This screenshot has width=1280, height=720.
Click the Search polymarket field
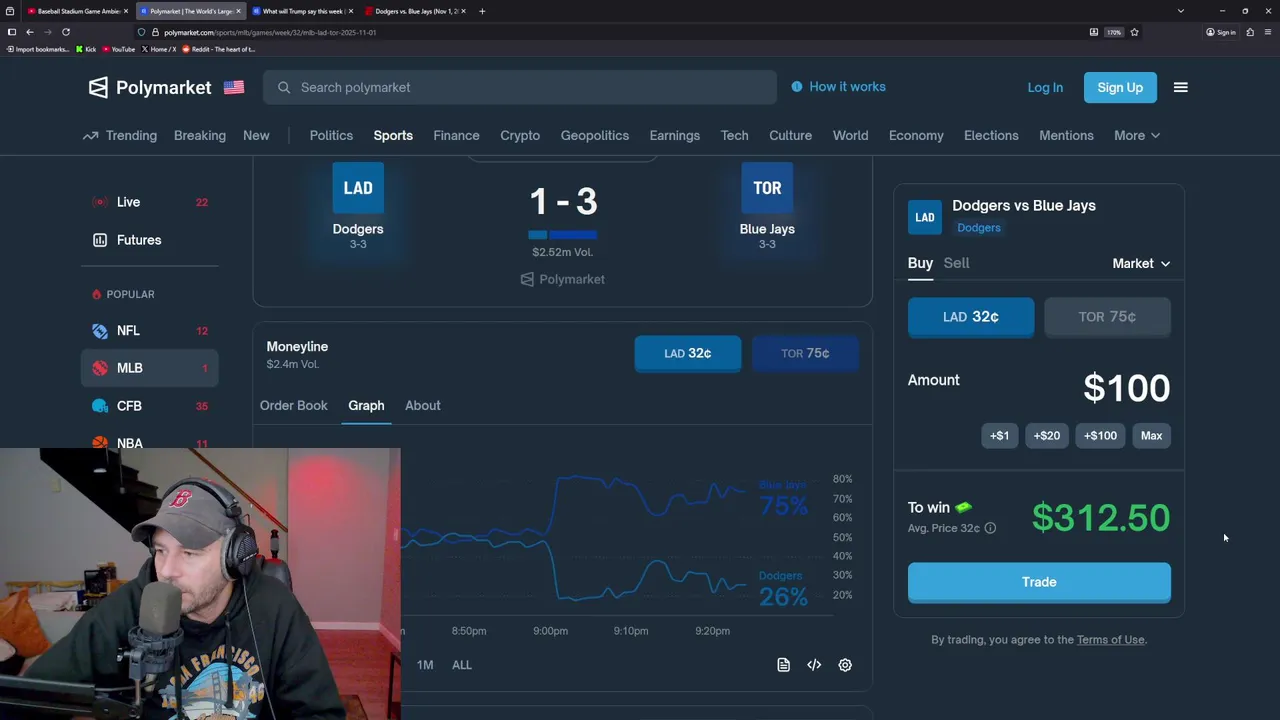(x=520, y=87)
